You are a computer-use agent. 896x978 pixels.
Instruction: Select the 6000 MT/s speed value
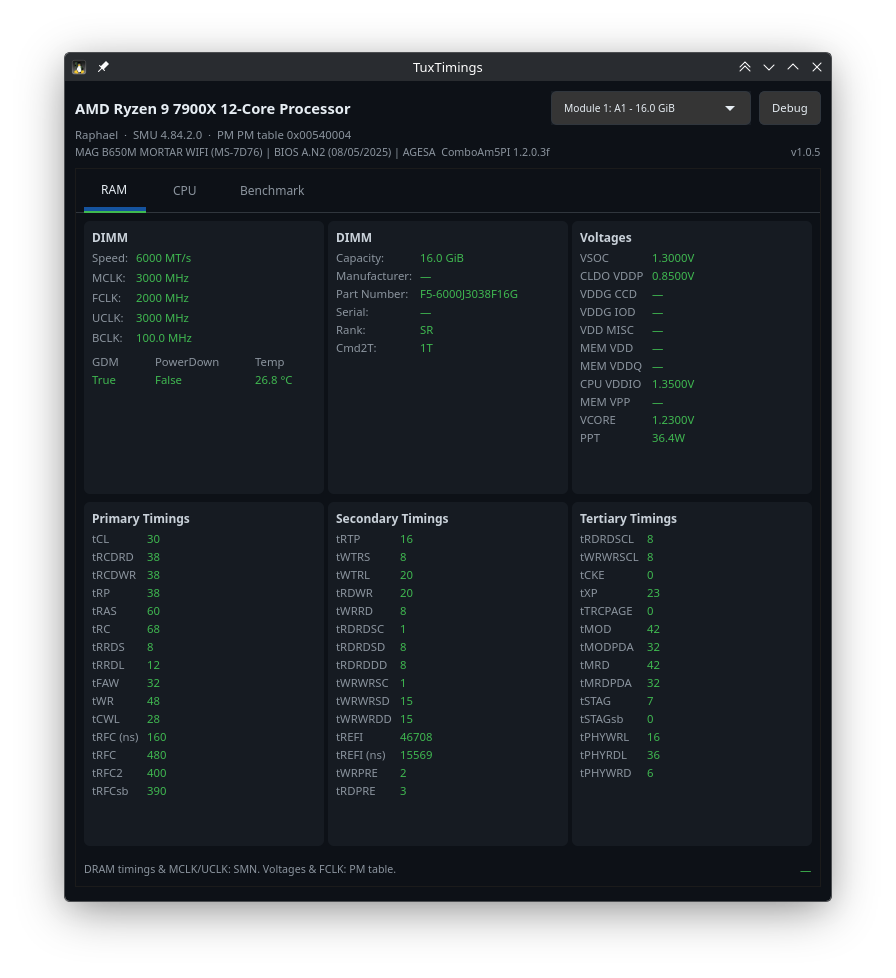(163, 258)
